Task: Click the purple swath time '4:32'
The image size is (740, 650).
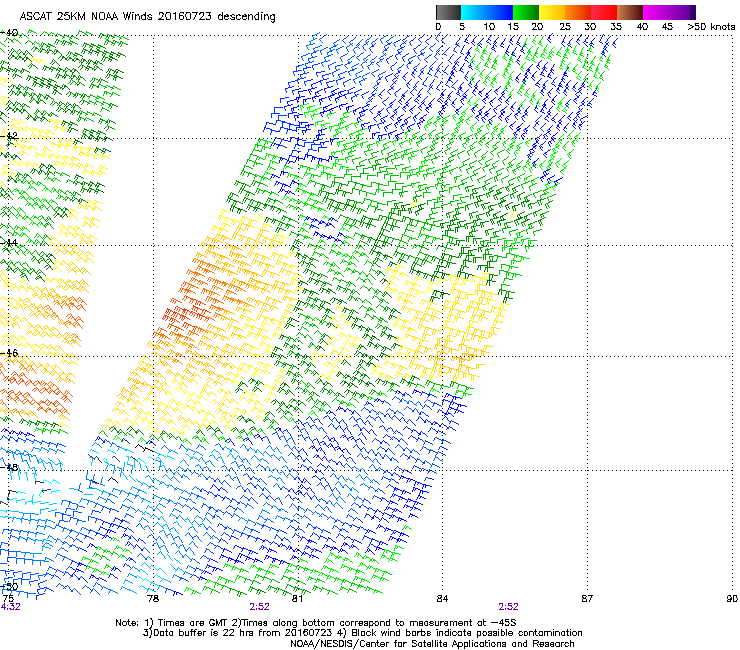Action: pyautogui.click(x=10, y=607)
